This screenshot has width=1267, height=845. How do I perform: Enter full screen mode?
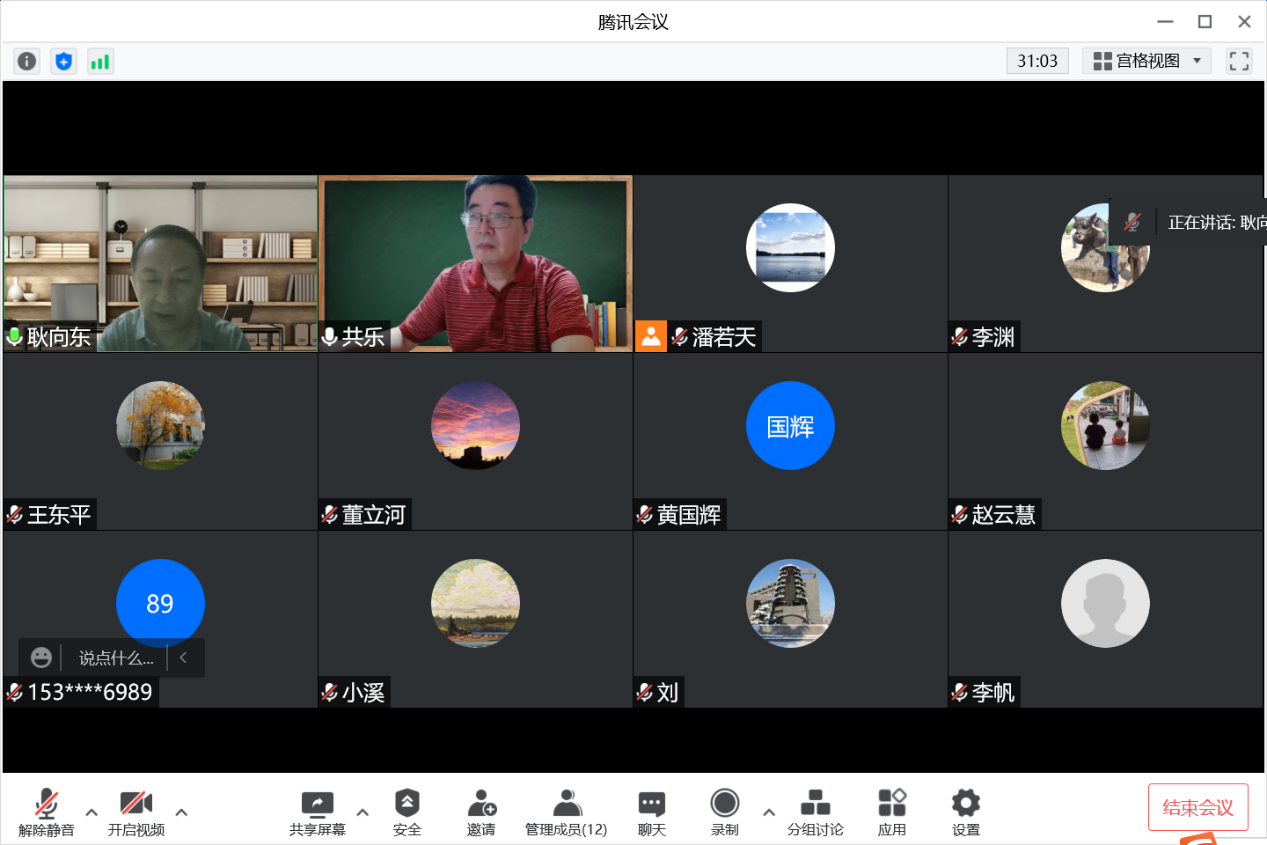(x=1239, y=61)
